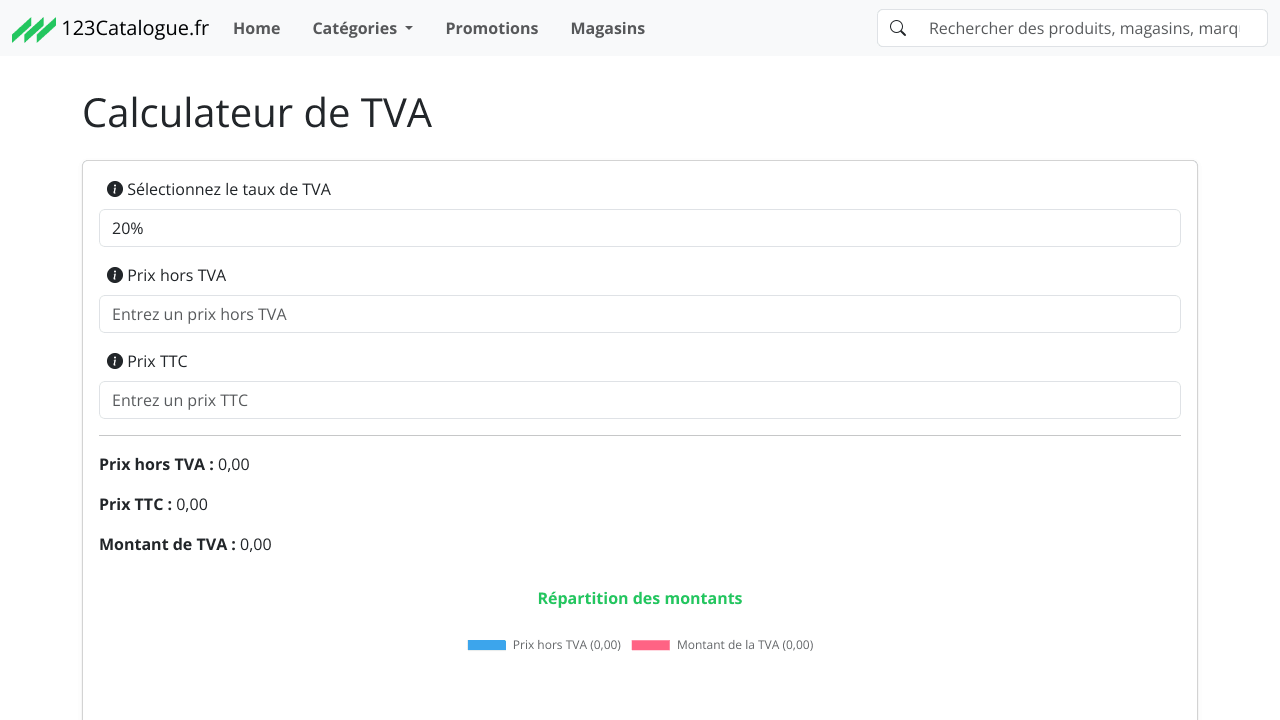Image resolution: width=1280 pixels, height=720 pixels.
Task: Click the info icon beside Prix TTC
Action: [x=113, y=361]
